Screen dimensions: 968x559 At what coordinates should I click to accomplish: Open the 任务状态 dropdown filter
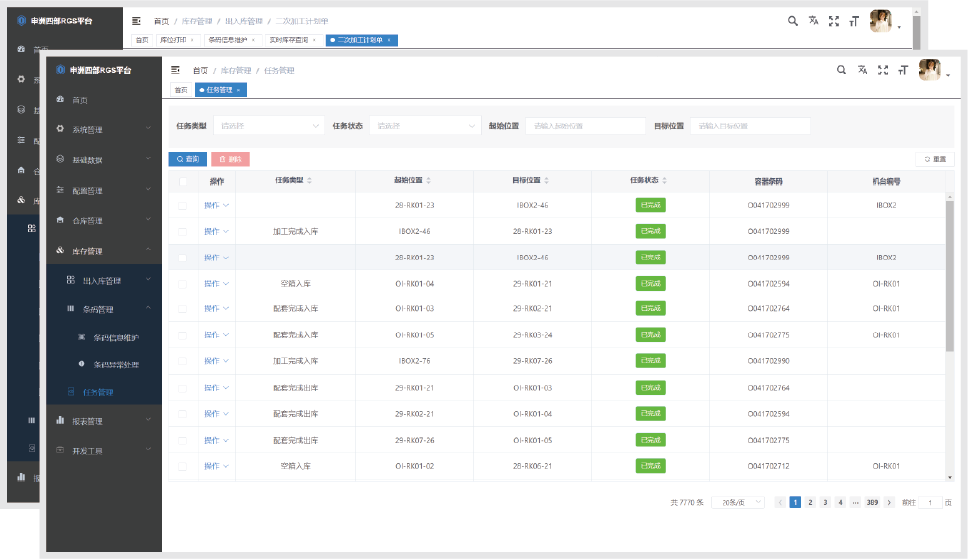[425, 126]
